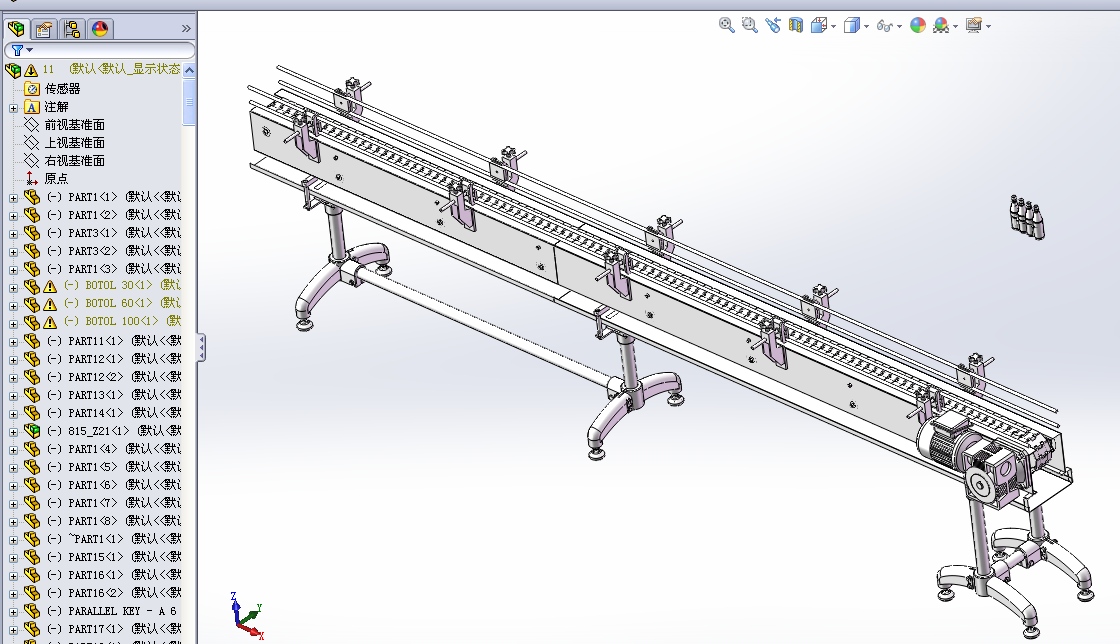Click the View Settings monitor icon
Screen dimensions: 1120x644
click(x=974, y=26)
